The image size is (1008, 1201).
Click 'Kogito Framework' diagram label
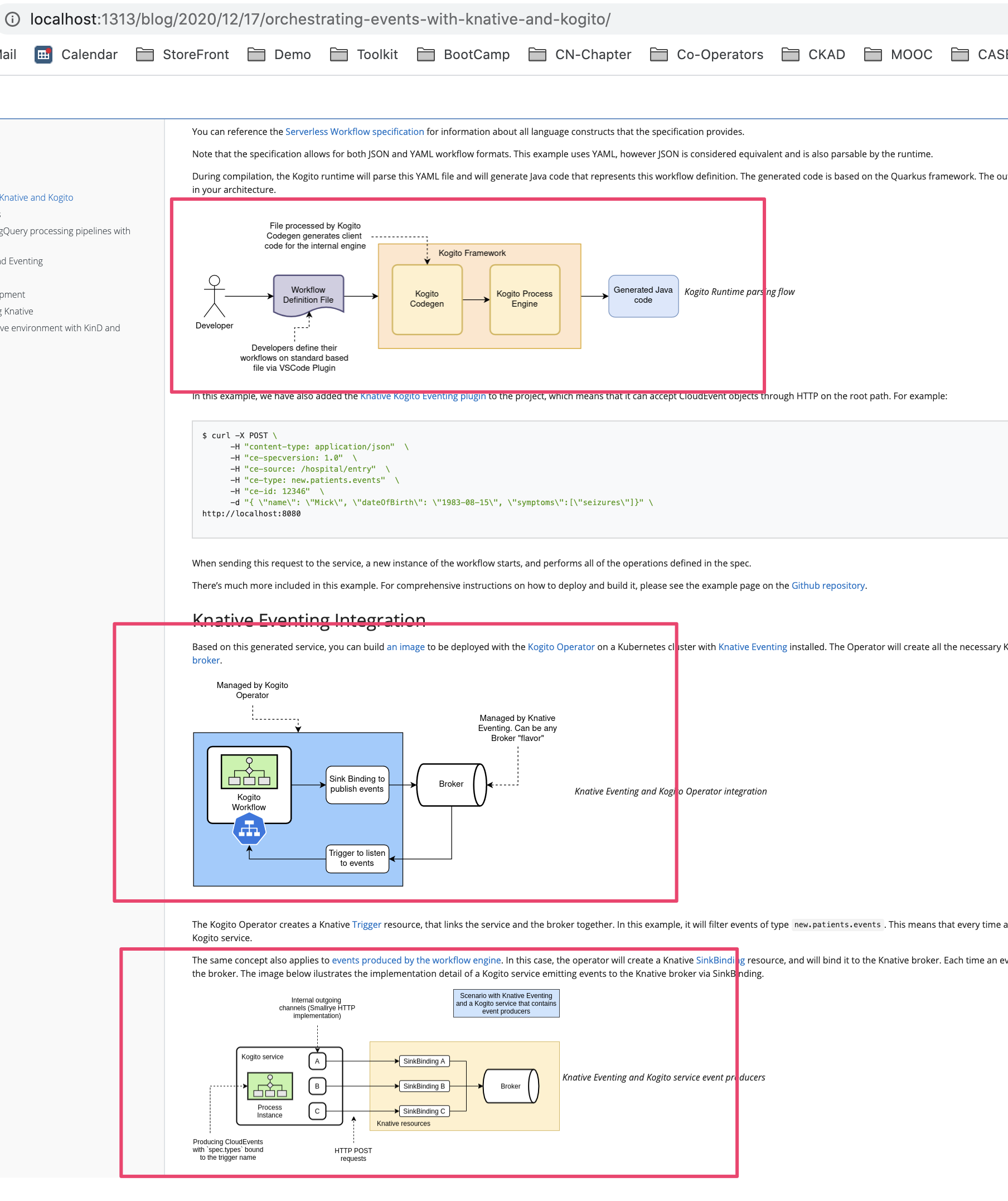pos(472,253)
